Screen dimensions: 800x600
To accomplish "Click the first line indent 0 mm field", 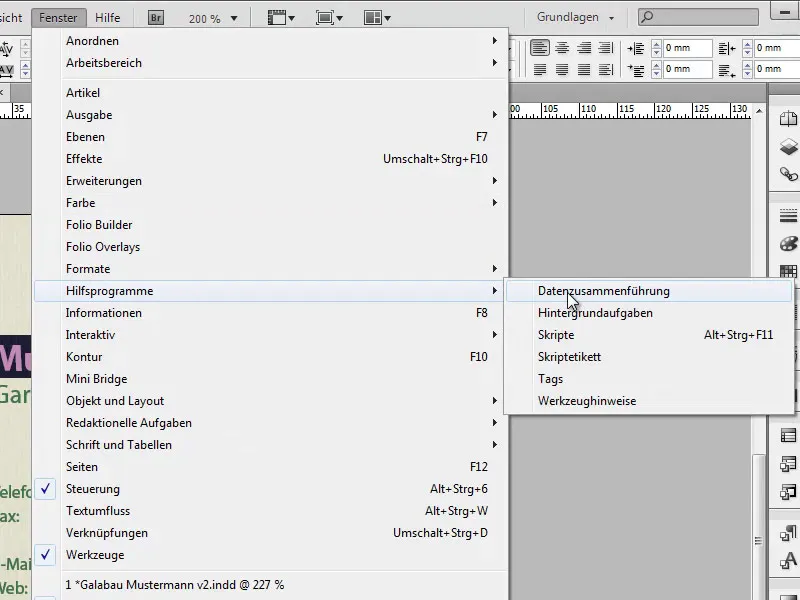I will pyautogui.click(x=687, y=69).
